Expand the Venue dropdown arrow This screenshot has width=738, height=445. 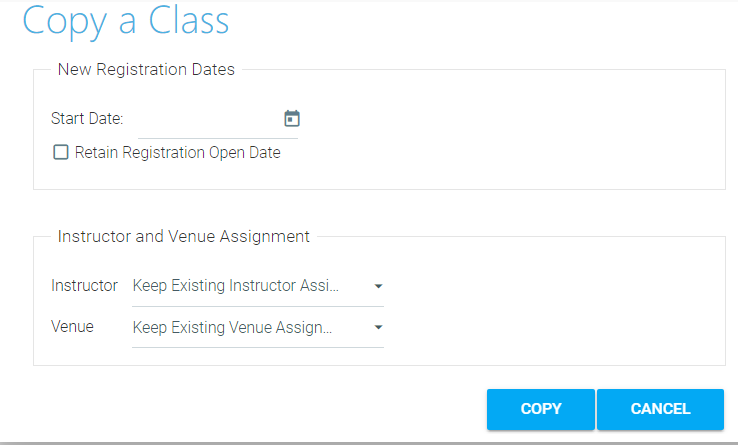pos(378,327)
